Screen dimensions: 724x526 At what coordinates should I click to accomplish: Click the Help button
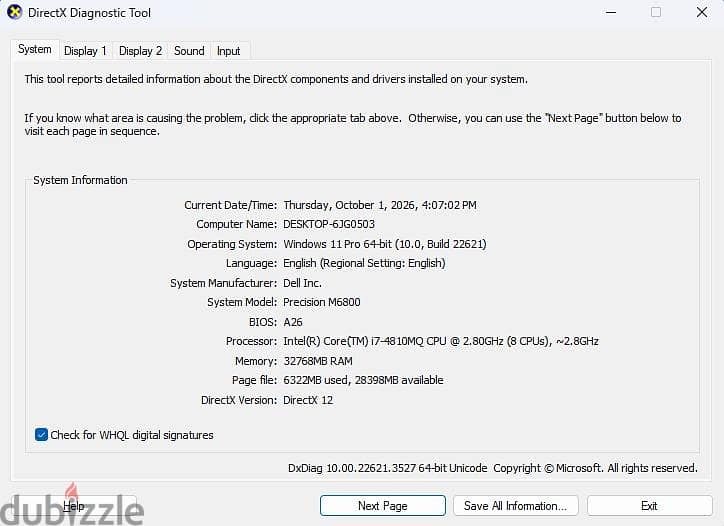click(x=74, y=506)
